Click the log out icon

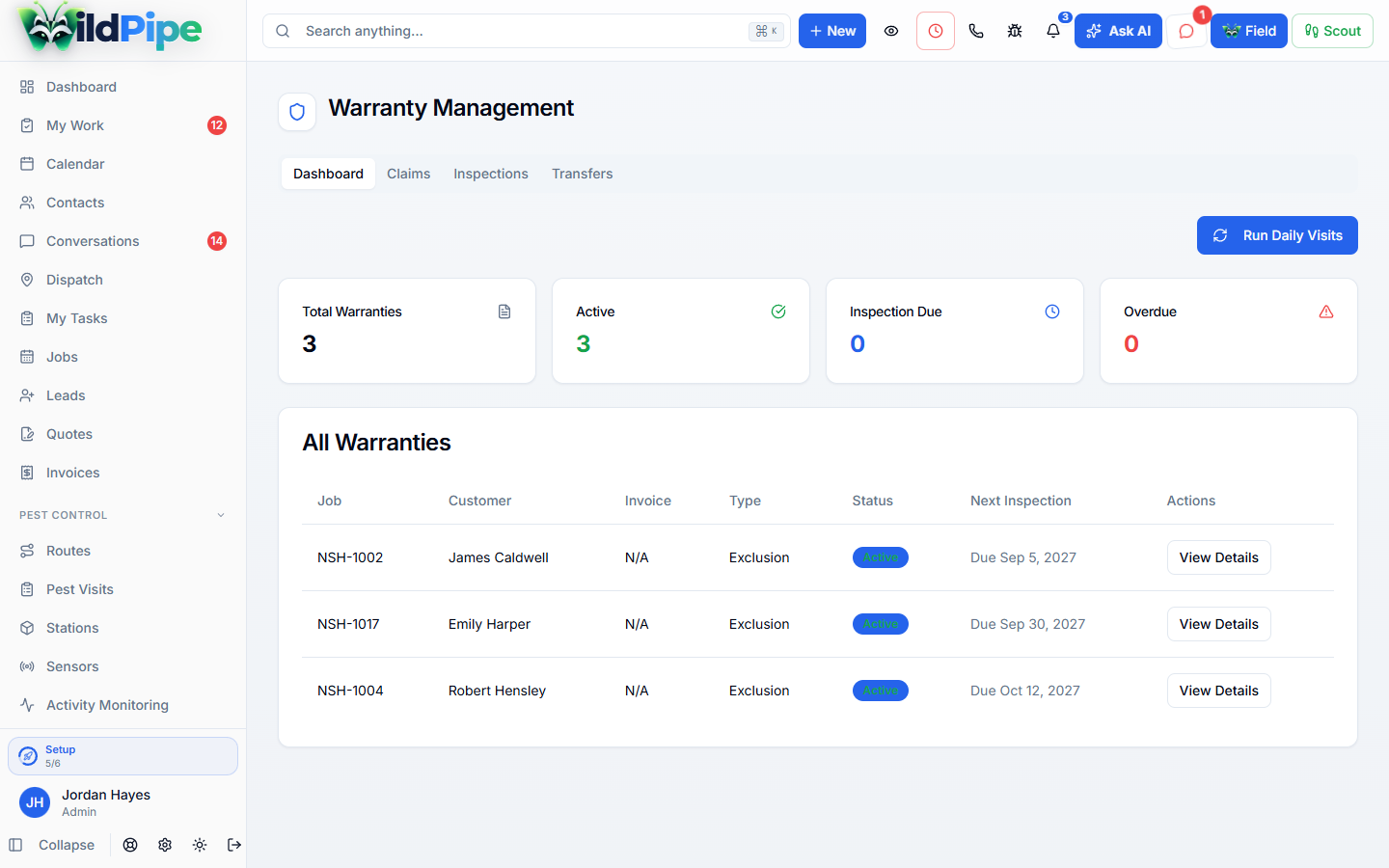[234, 845]
